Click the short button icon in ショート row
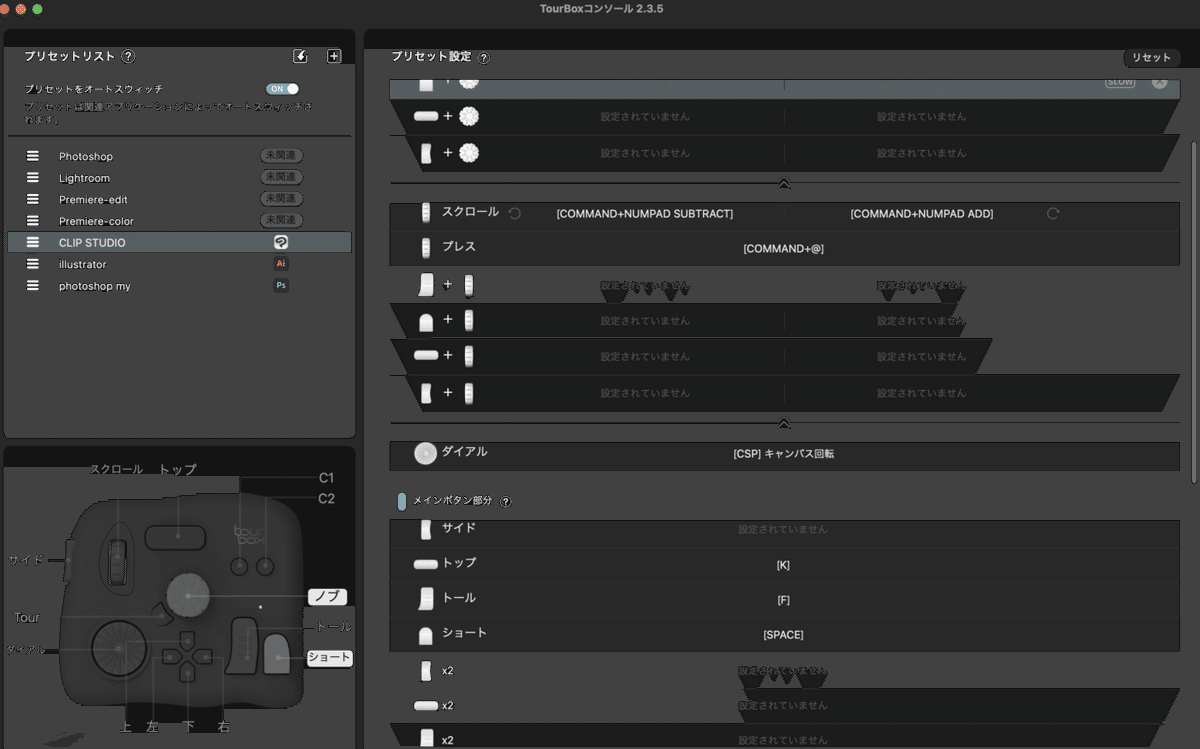Viewport: 1200px width, 749px height. click(x=425, y=635)
